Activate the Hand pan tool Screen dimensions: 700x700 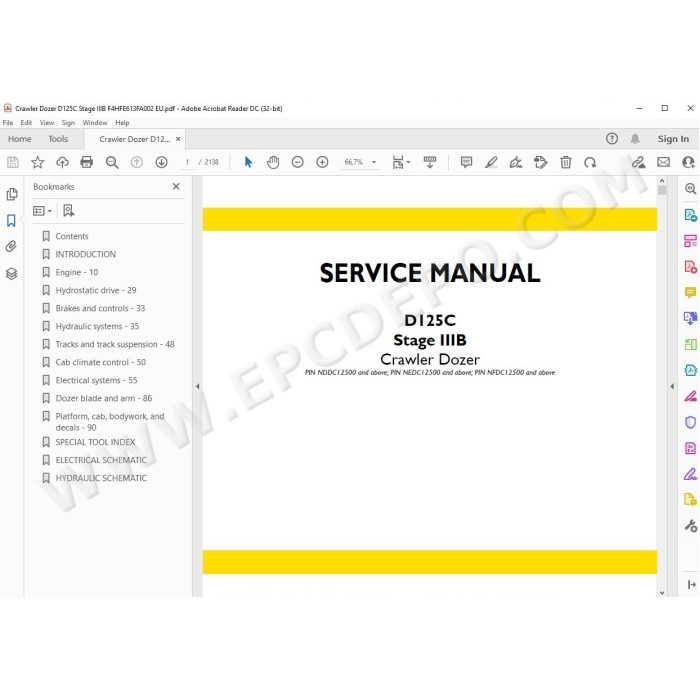[x=273, y=162]
